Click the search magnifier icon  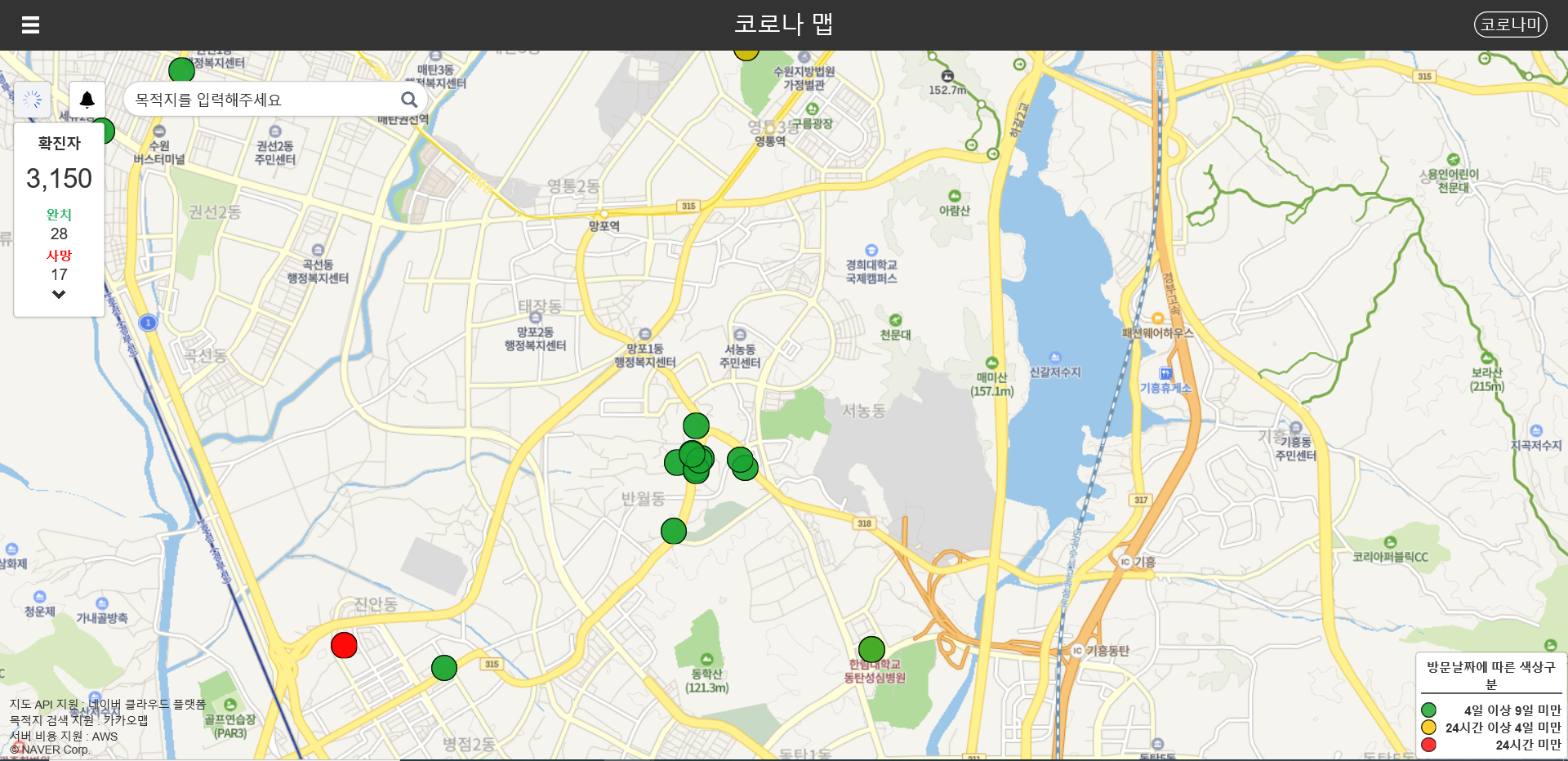[409, 100]
